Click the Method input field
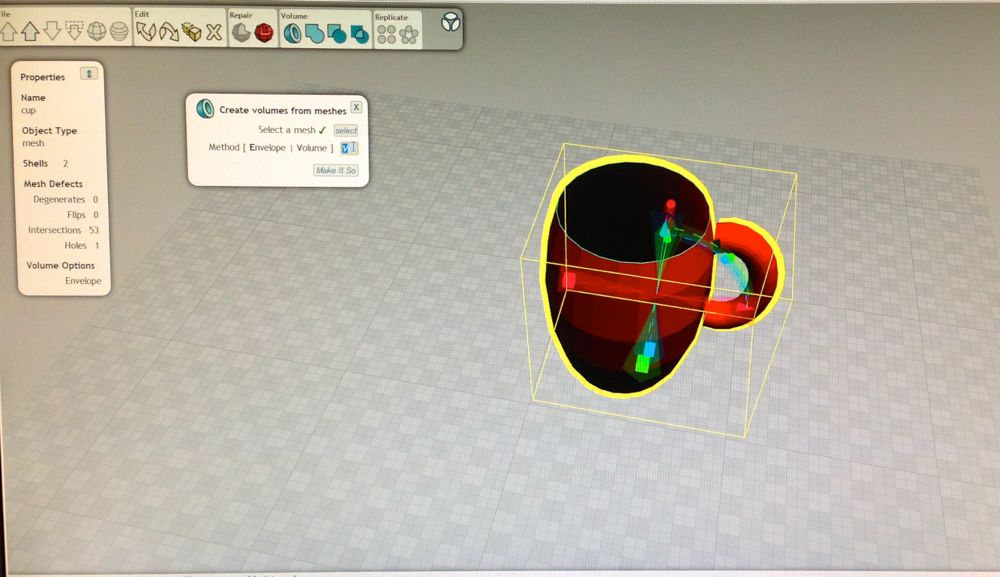Image resolution: width=1000 pixels, height=577 pixels. click(x=349, y=148)
